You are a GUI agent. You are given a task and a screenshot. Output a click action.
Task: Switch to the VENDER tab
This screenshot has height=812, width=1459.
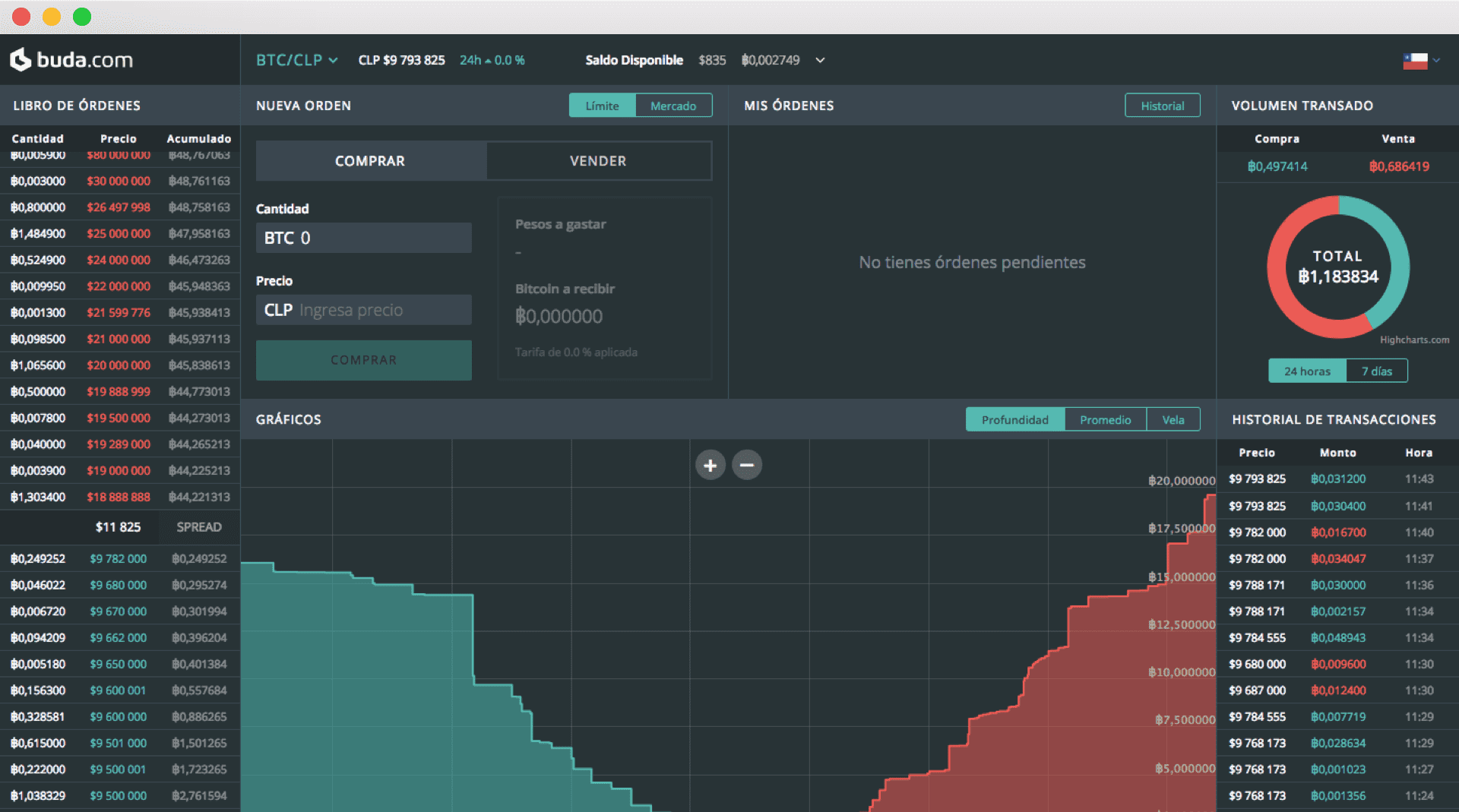click(598, 161)
